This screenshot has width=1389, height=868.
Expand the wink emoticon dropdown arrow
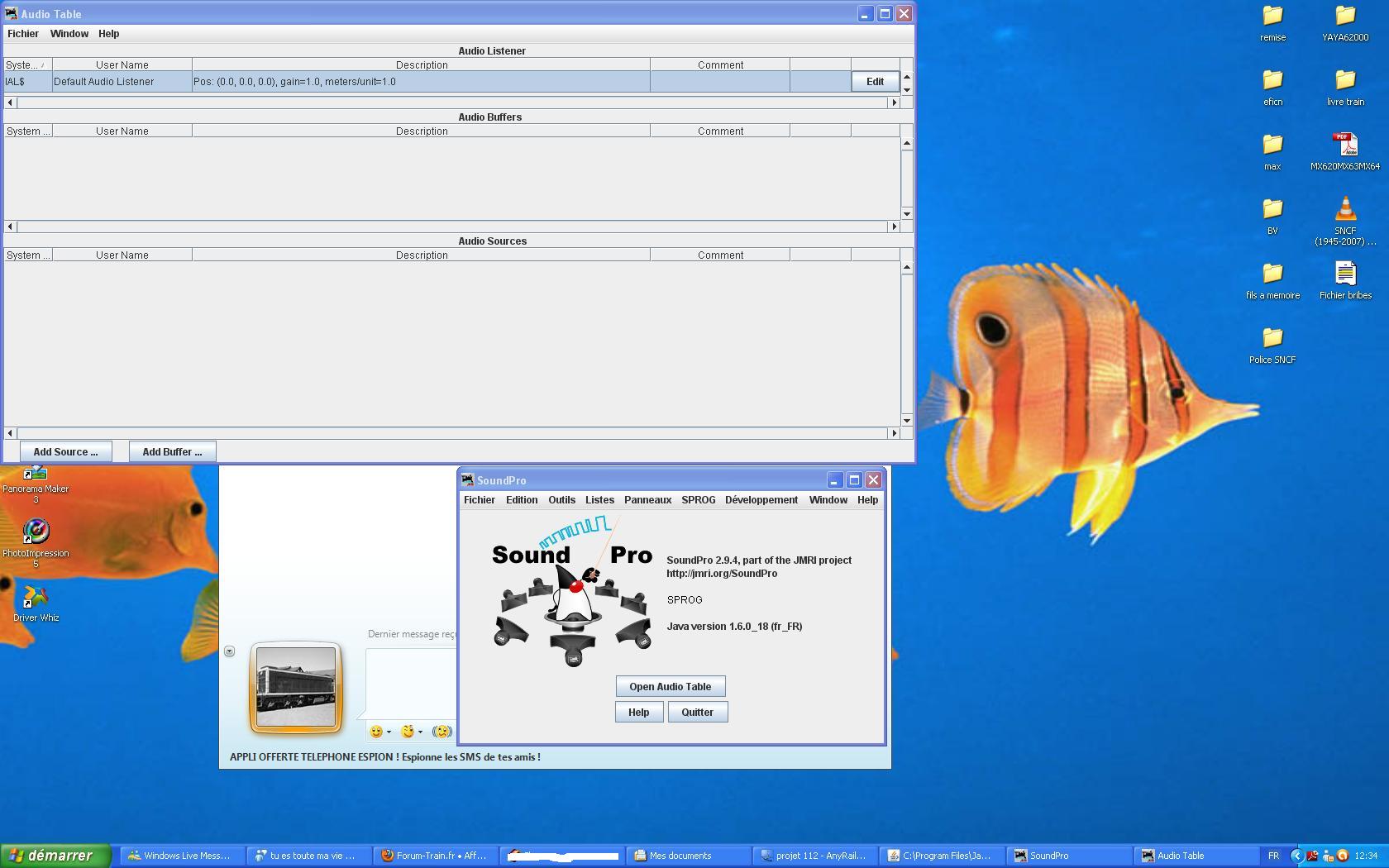click(x=420, y=732)
